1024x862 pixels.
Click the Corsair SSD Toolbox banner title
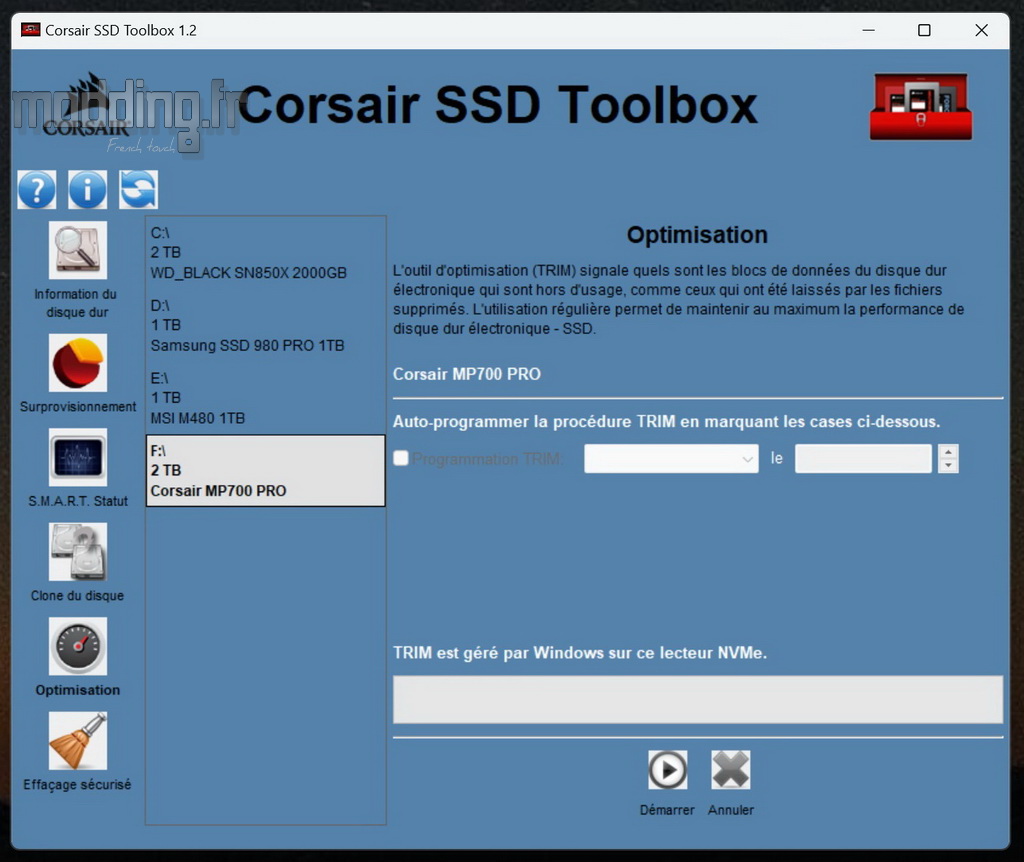pyautogui.click(x=498, y=104)
